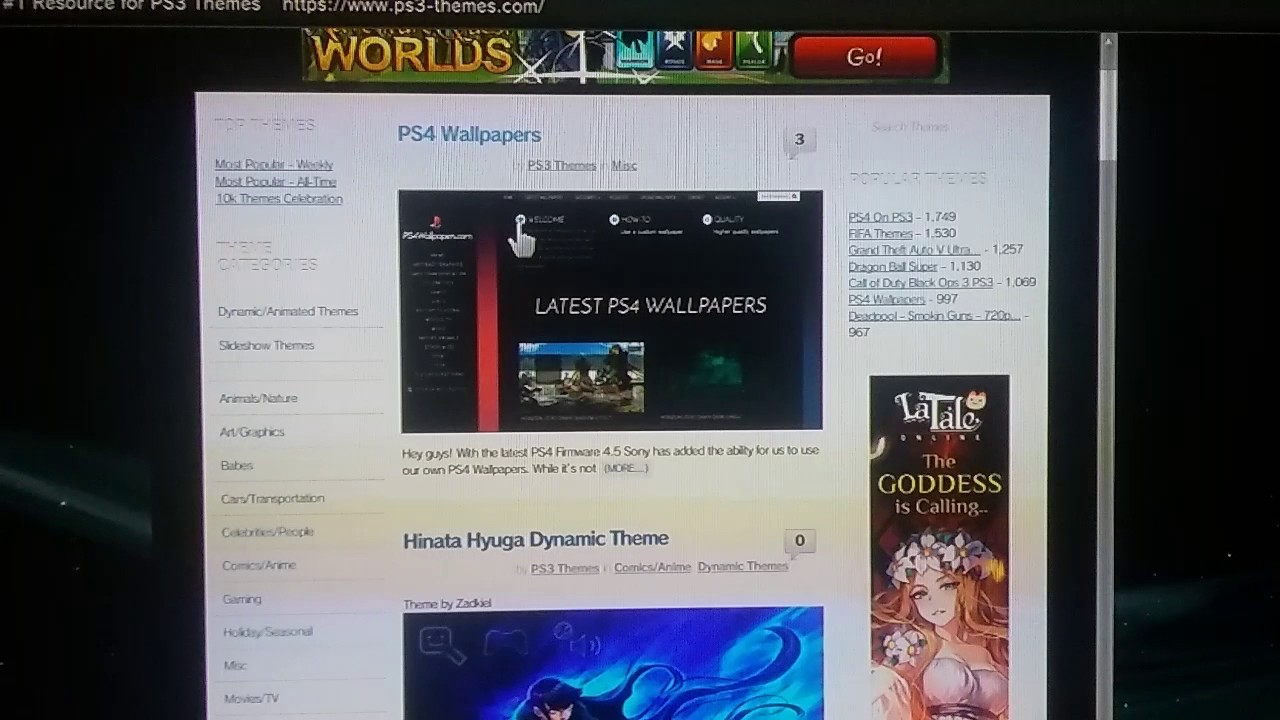This screenshot has width=1280, height=720.
Task: Open the Hinata Hyuga Dynamic Theme title
Action: [535, 539]
